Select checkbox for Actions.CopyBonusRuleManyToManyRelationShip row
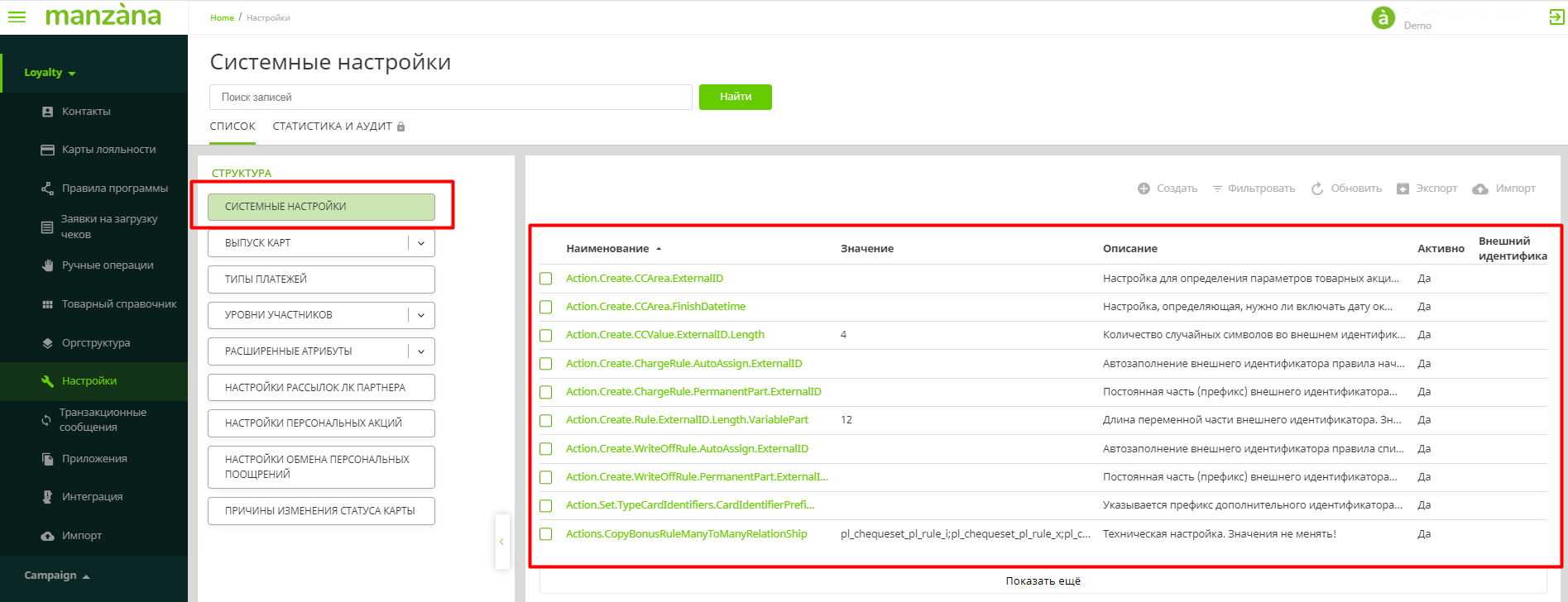Viewport: 1568px width, 602px height. 546,534
